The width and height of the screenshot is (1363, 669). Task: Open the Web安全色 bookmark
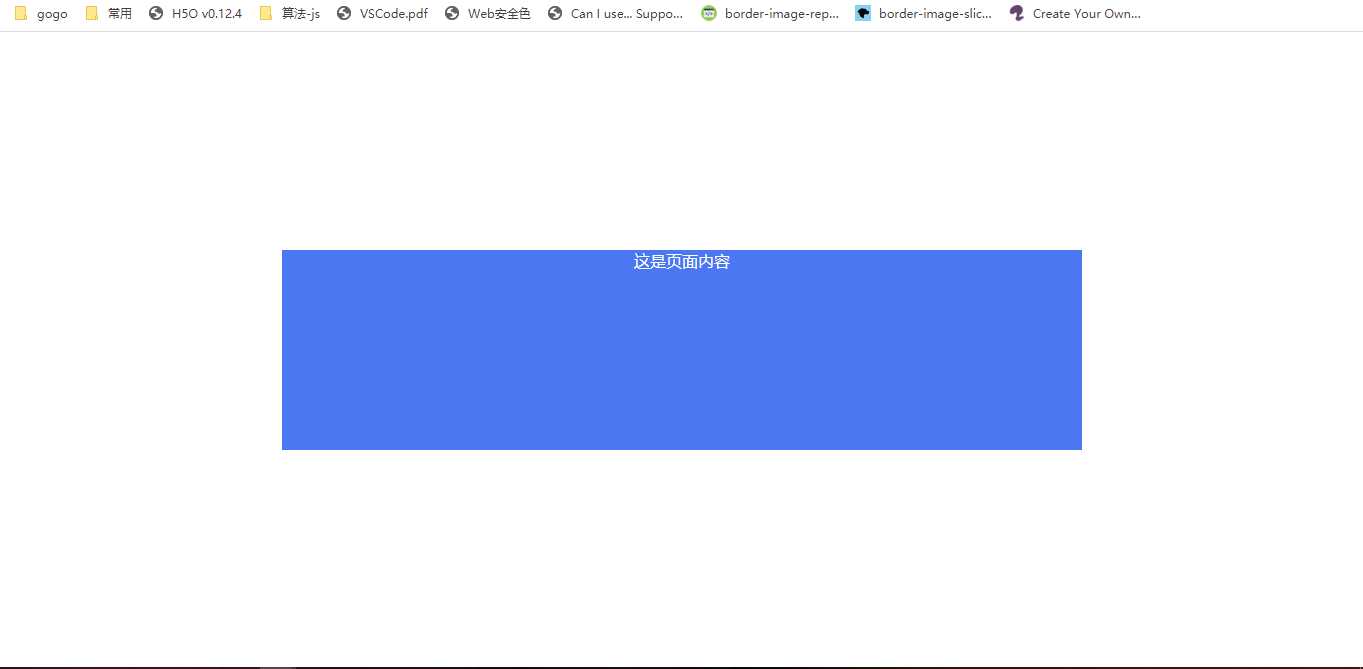pos(487,14)
